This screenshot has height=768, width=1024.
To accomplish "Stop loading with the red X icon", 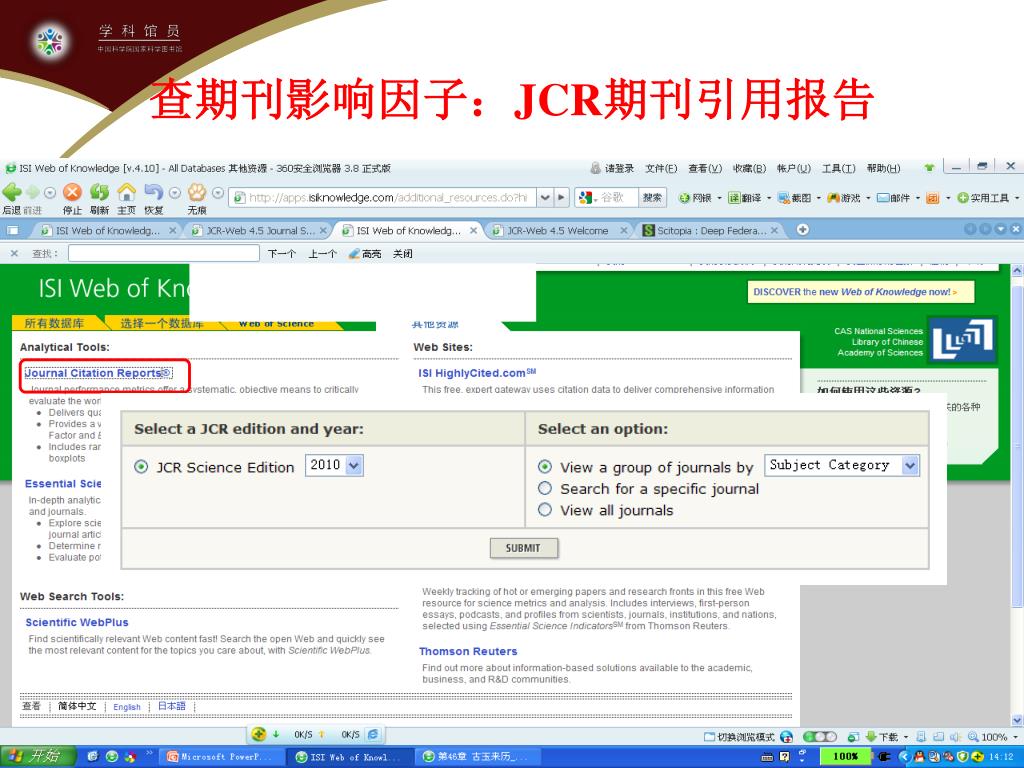I will 72,192.
